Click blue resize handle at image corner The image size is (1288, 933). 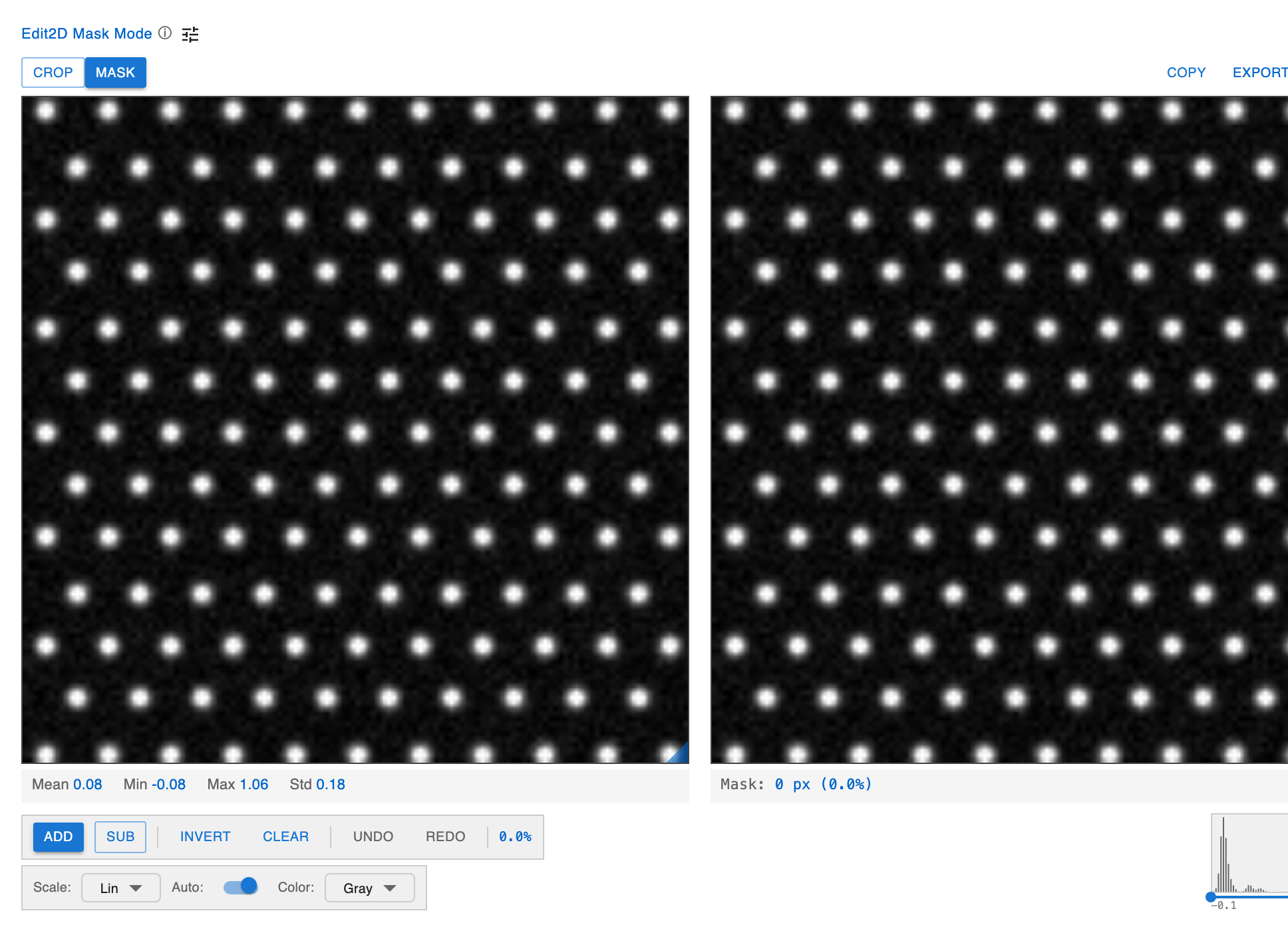point(680,755)
